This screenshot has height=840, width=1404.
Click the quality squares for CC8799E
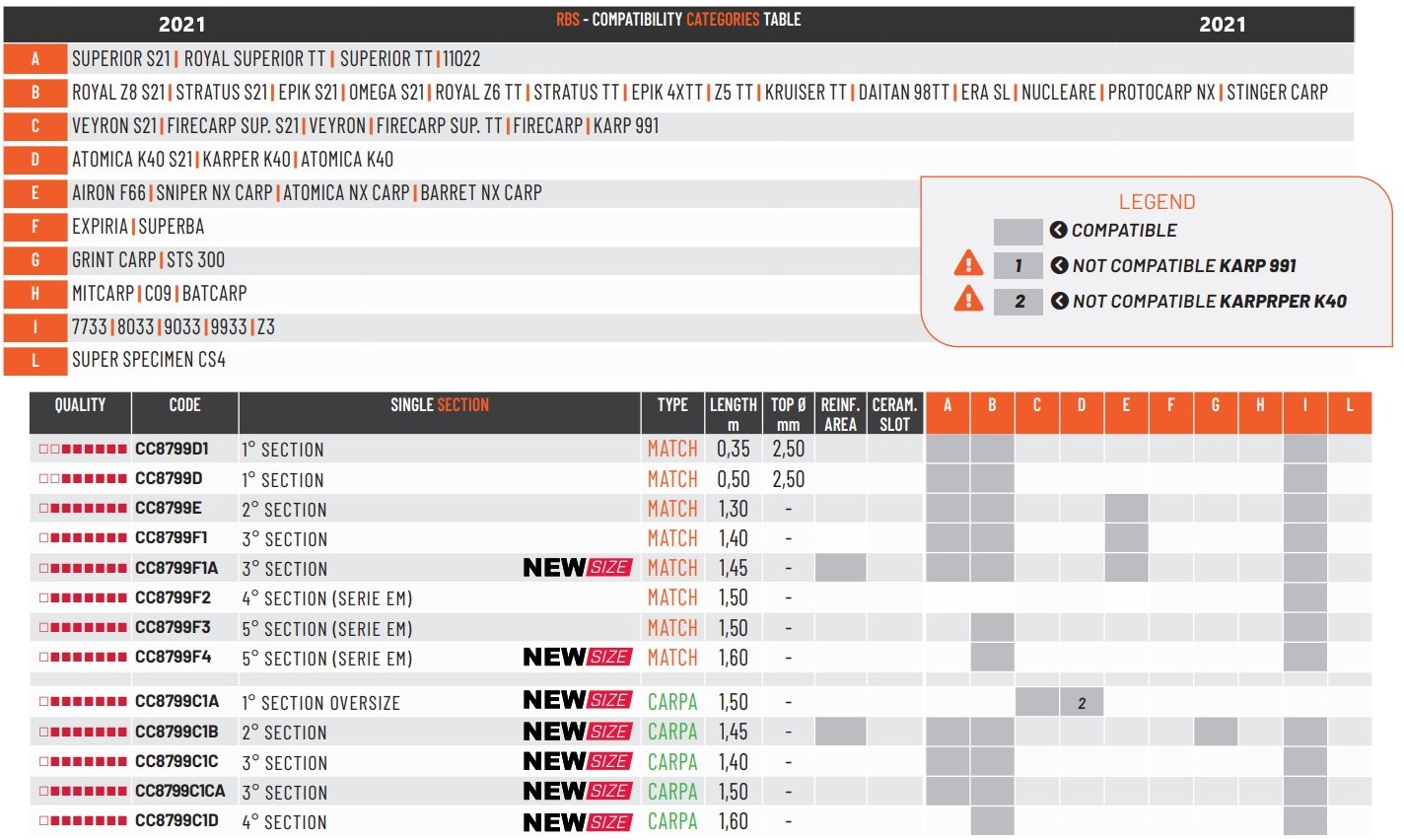(83, 509)
